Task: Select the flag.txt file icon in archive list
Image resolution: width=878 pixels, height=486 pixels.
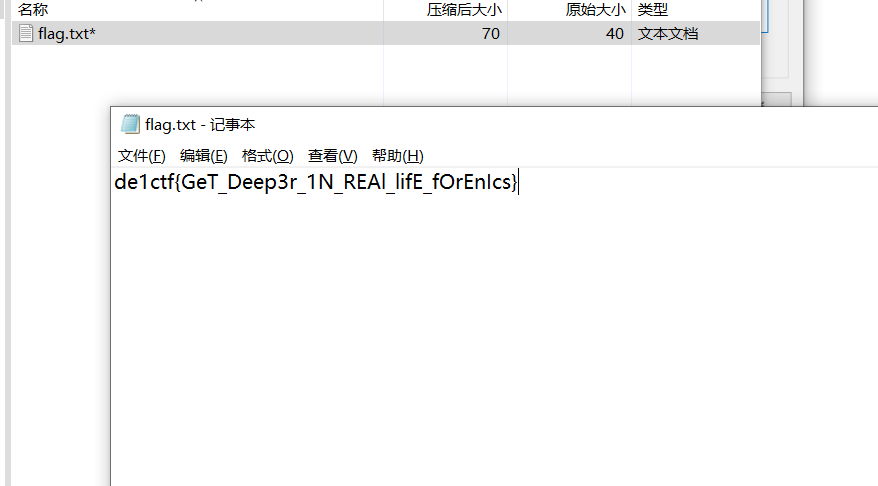Action: coord(26,33)
